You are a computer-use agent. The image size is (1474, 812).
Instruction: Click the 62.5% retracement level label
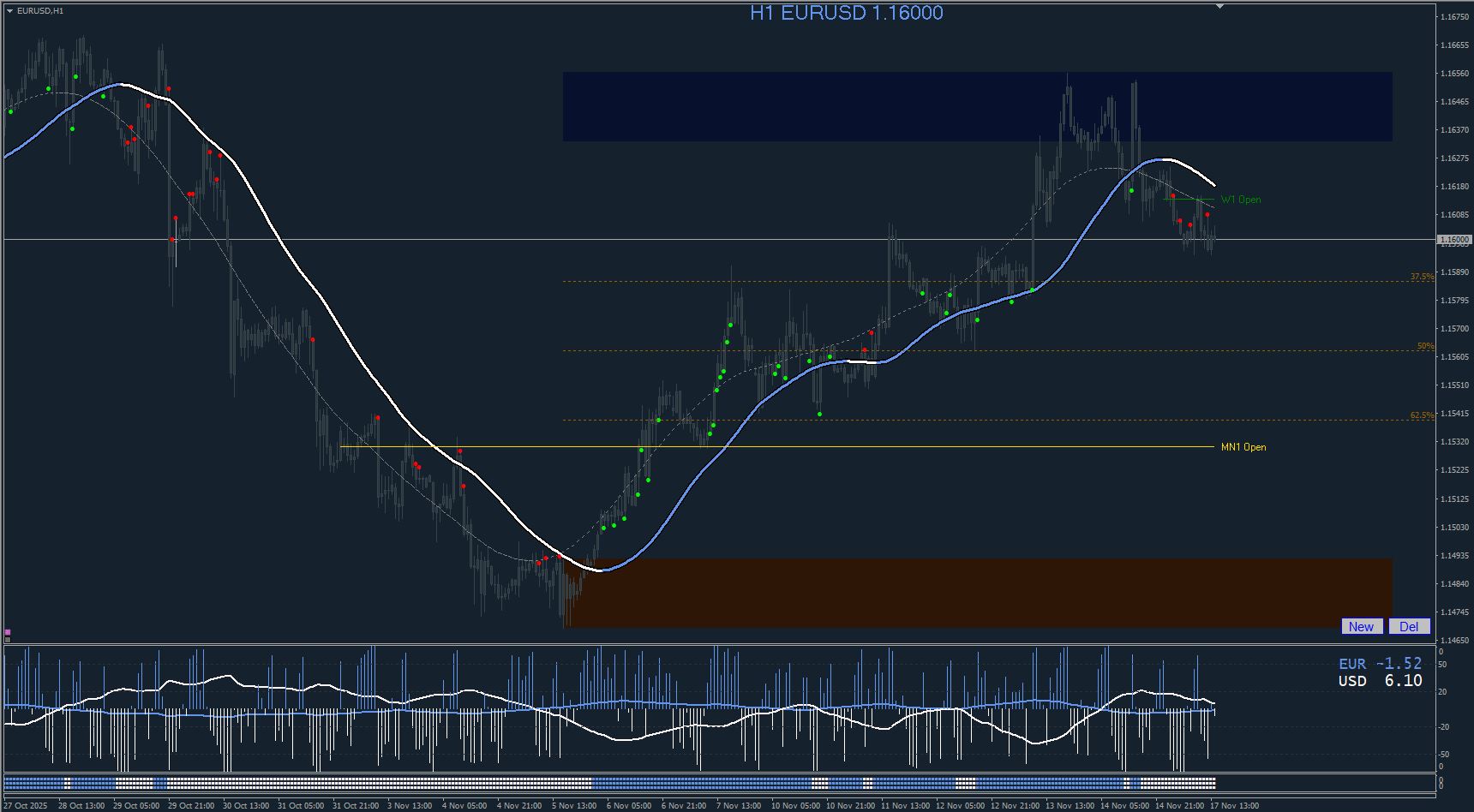[x=1422, y=415]
